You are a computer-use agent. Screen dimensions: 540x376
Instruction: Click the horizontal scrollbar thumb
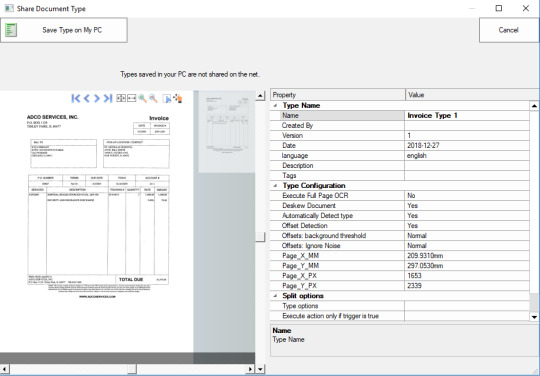[132, 369]
